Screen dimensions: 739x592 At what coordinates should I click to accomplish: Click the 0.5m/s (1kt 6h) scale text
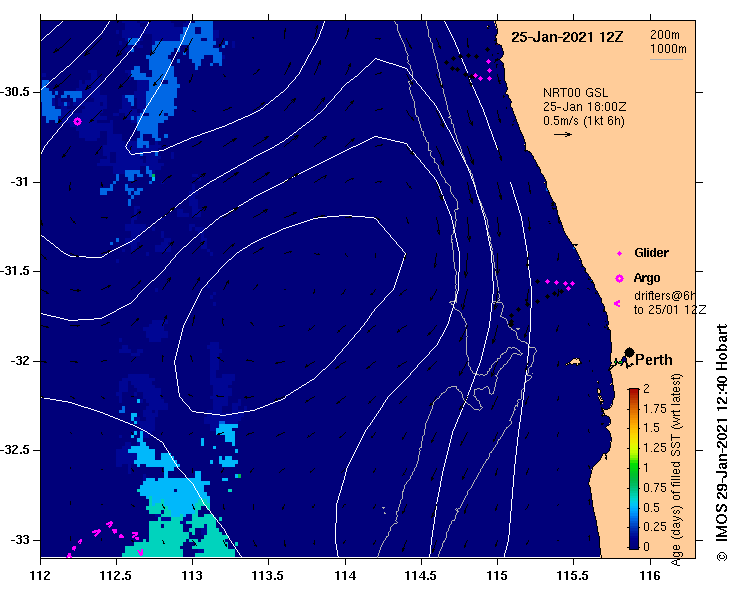583,121
